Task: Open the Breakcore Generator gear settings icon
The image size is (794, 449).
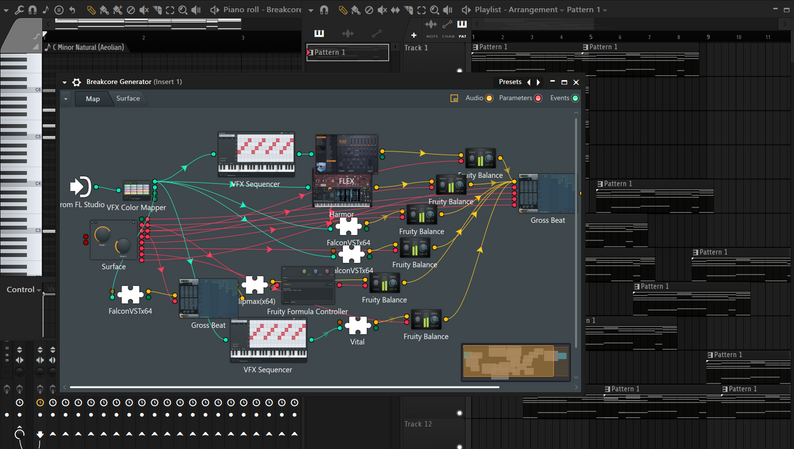Action: (x=76, y=82)
